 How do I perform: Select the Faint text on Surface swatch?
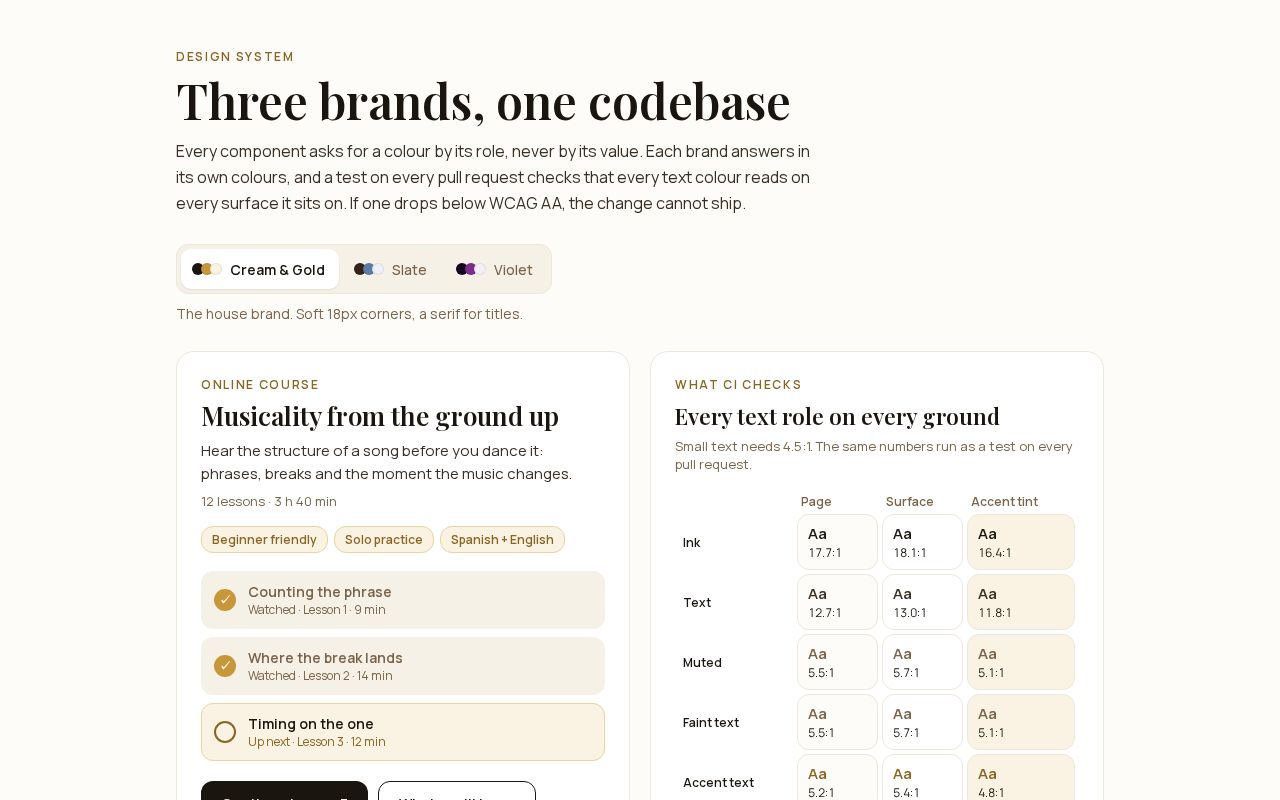pos(922,722)
